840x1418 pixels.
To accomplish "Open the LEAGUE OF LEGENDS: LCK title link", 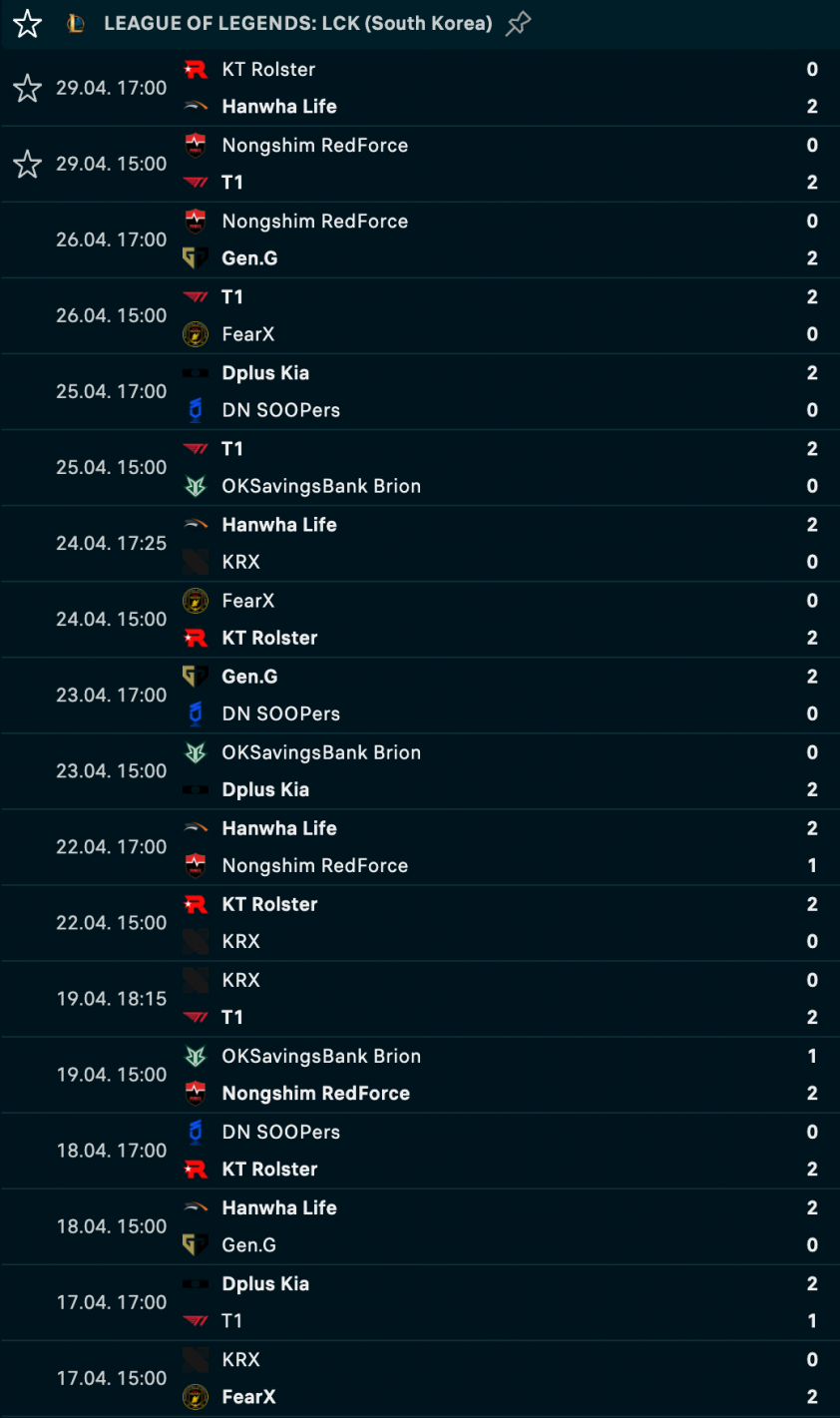I will [x=297, y=24].
